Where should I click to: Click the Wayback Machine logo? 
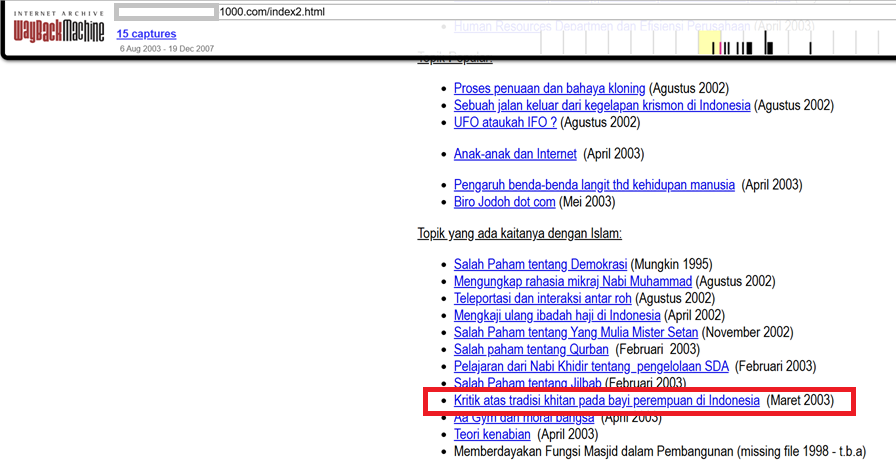coord(56,30)
